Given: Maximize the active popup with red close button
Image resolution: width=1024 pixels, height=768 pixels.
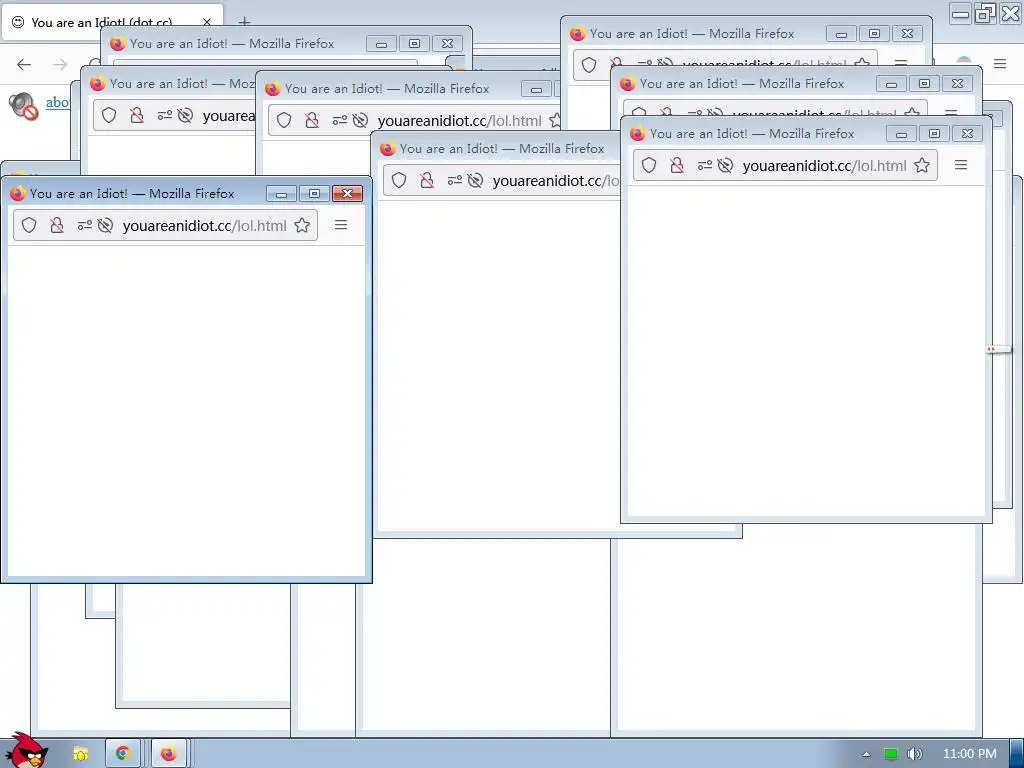Looking at the screenshot, I should 314,193.
